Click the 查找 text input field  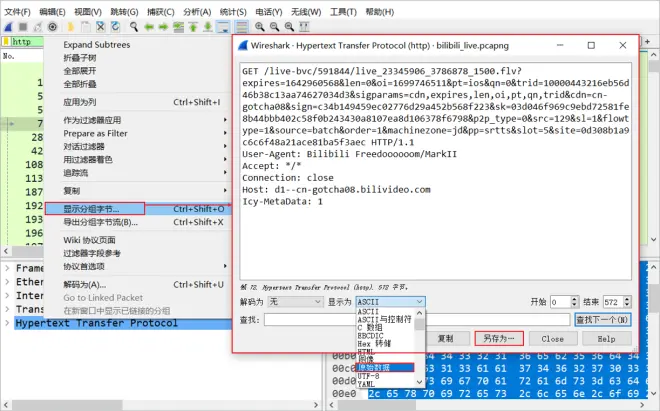point(417,320)
